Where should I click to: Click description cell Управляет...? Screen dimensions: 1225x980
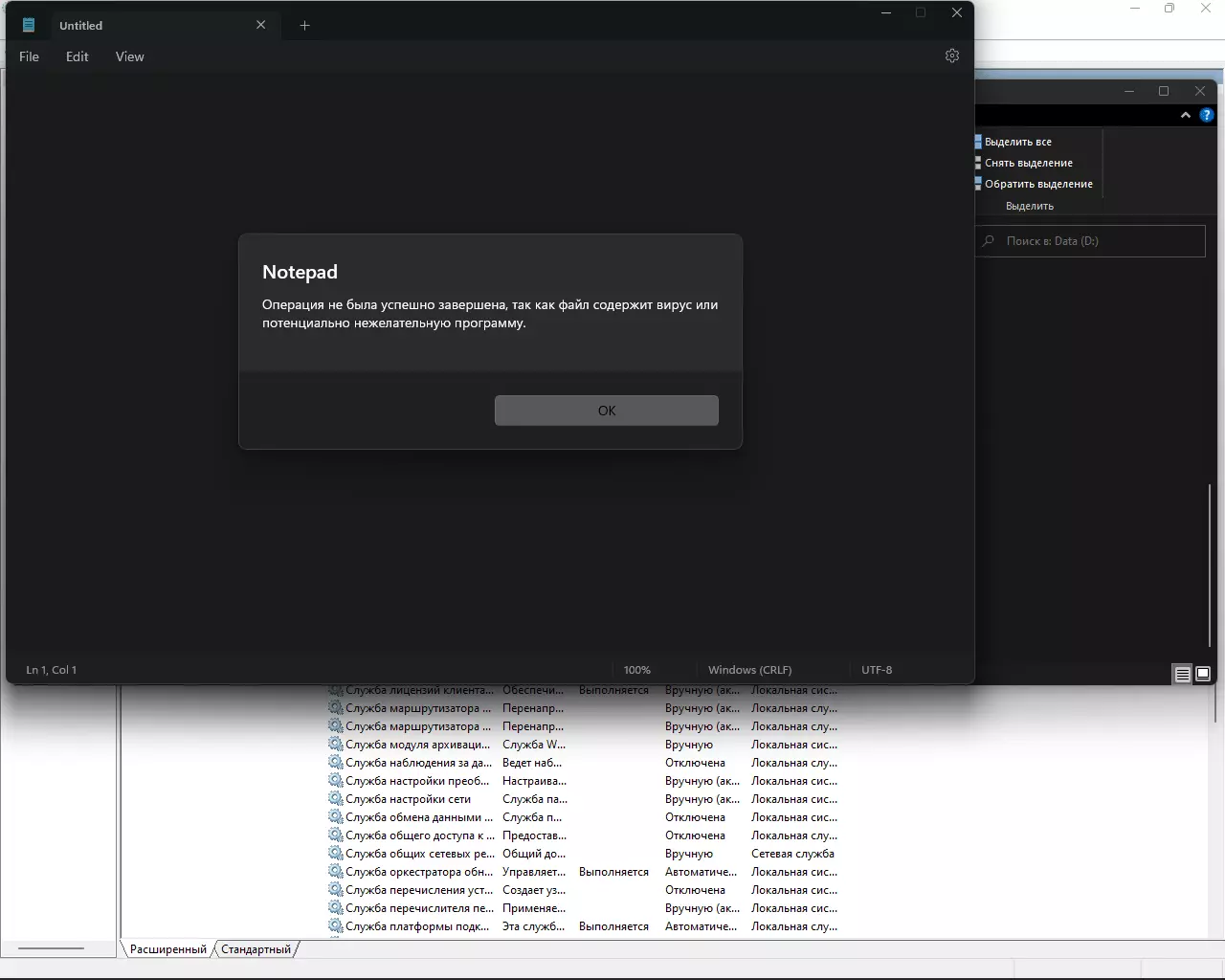(x=534, y=872)
